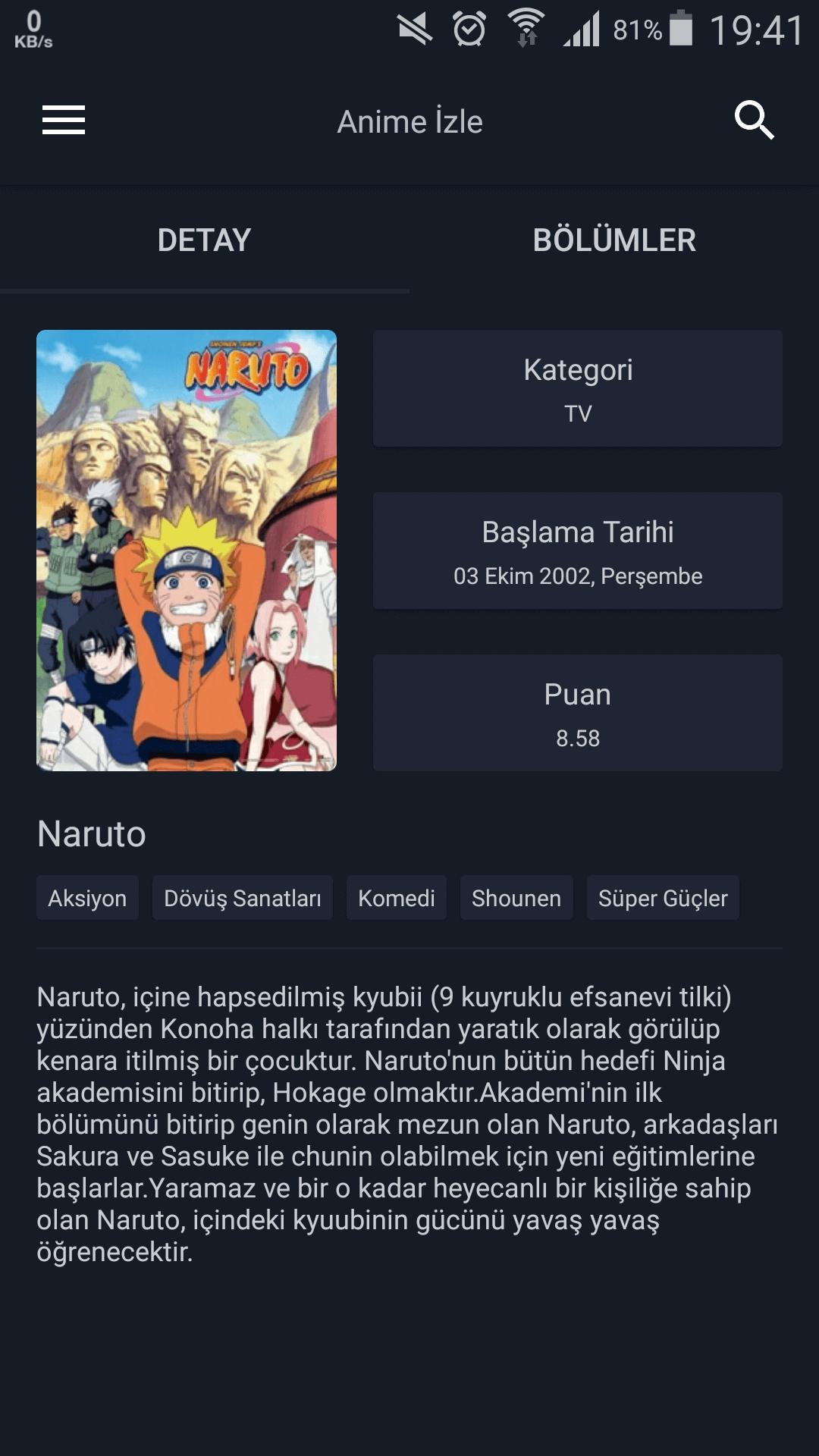Tap the Başlama Tarihi date card
Image resolution: width=819 pixels, height=1456 pixels.
click(x=578, y=551)
